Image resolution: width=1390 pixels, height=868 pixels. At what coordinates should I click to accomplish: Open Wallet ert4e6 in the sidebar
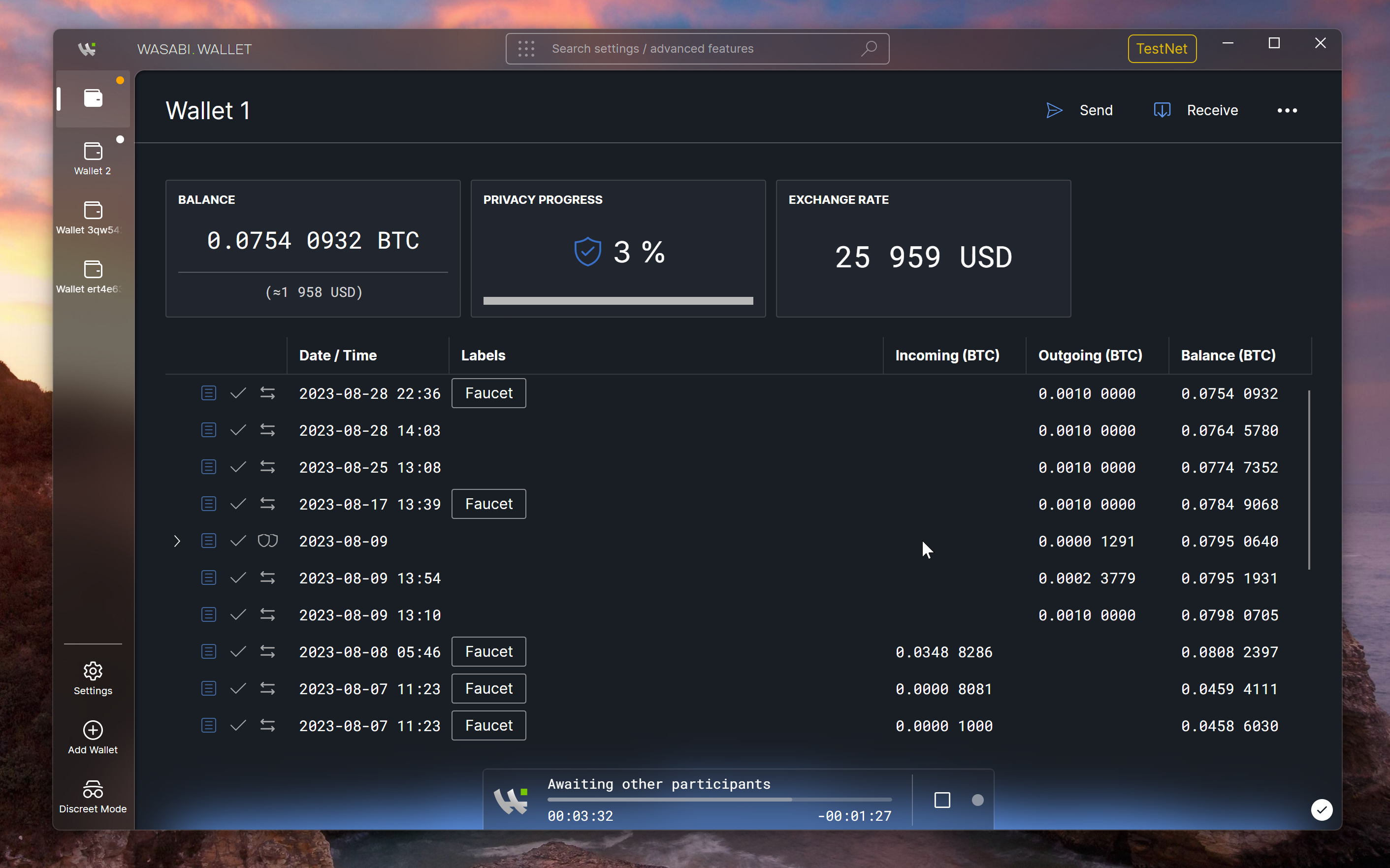pos(93,276)
